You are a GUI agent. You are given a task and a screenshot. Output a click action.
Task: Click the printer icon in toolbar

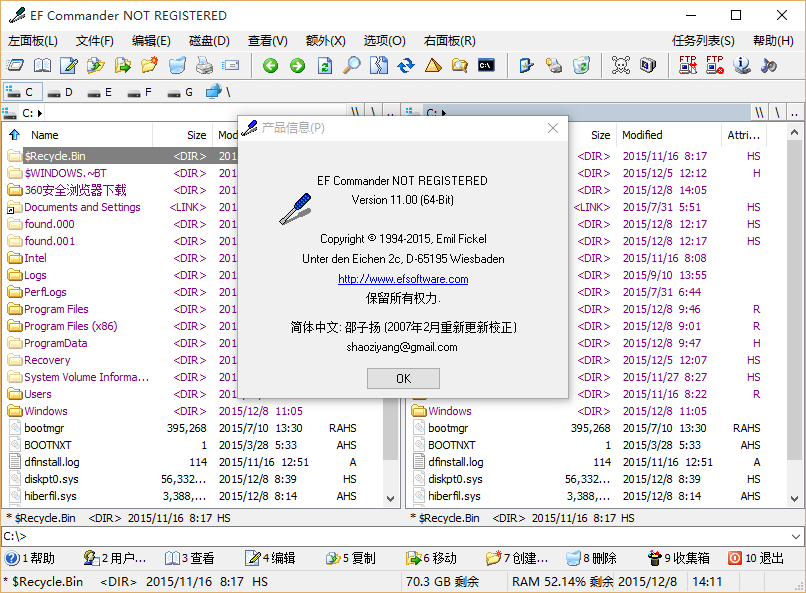[x=204, y=66]
